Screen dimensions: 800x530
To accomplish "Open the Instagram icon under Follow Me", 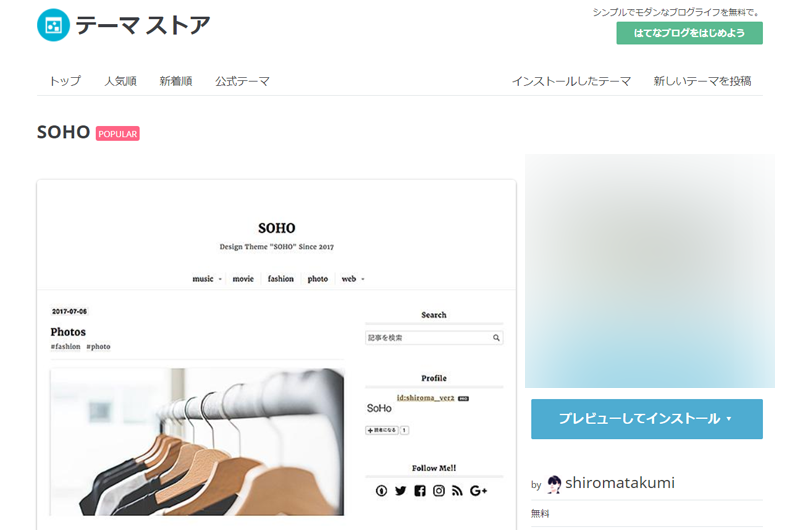I will point(439,491).
